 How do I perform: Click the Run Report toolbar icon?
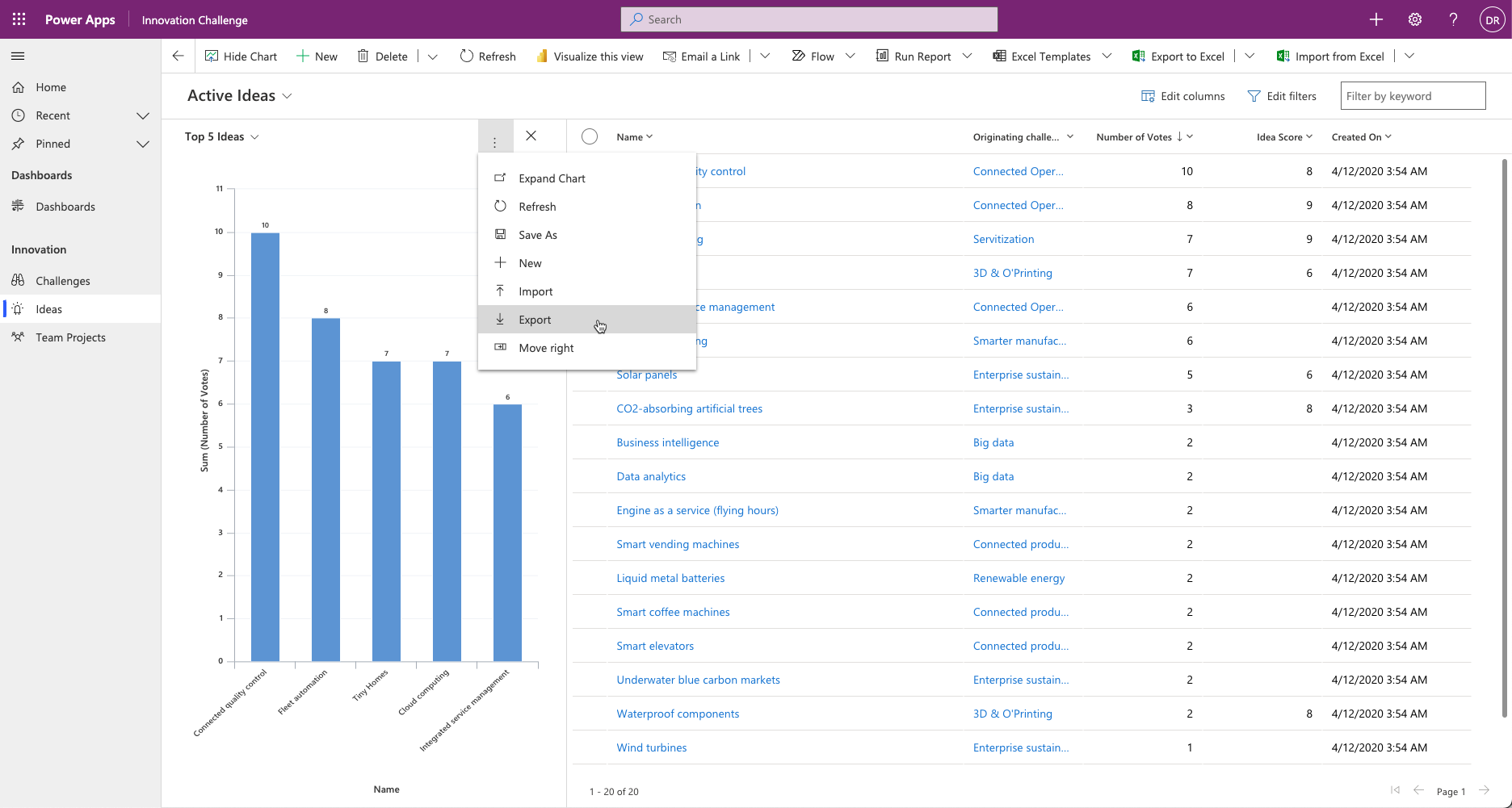882,56
